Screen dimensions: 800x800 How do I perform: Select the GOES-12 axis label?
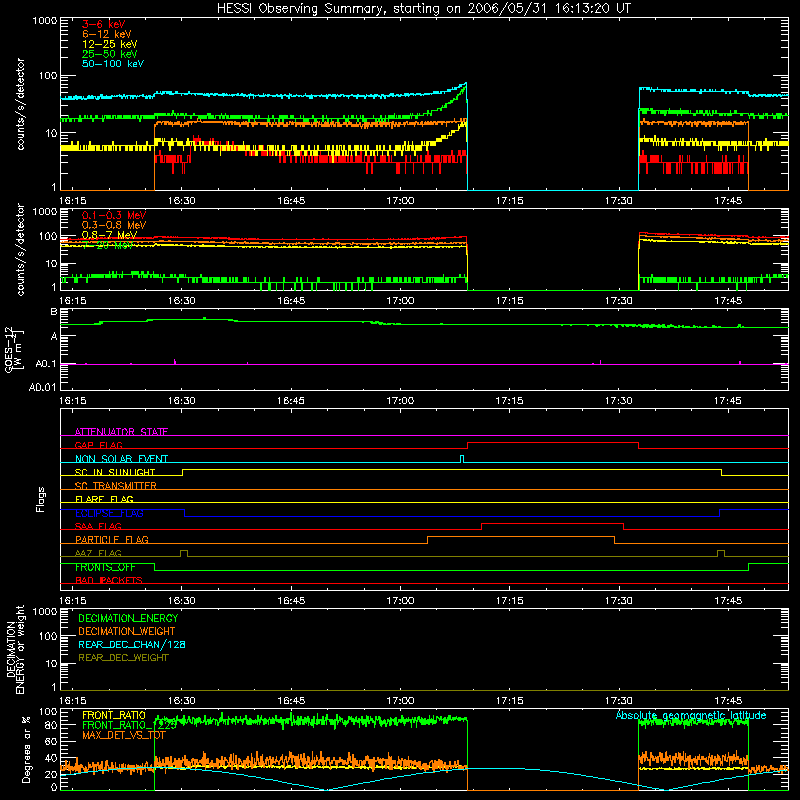click(13, 349)
